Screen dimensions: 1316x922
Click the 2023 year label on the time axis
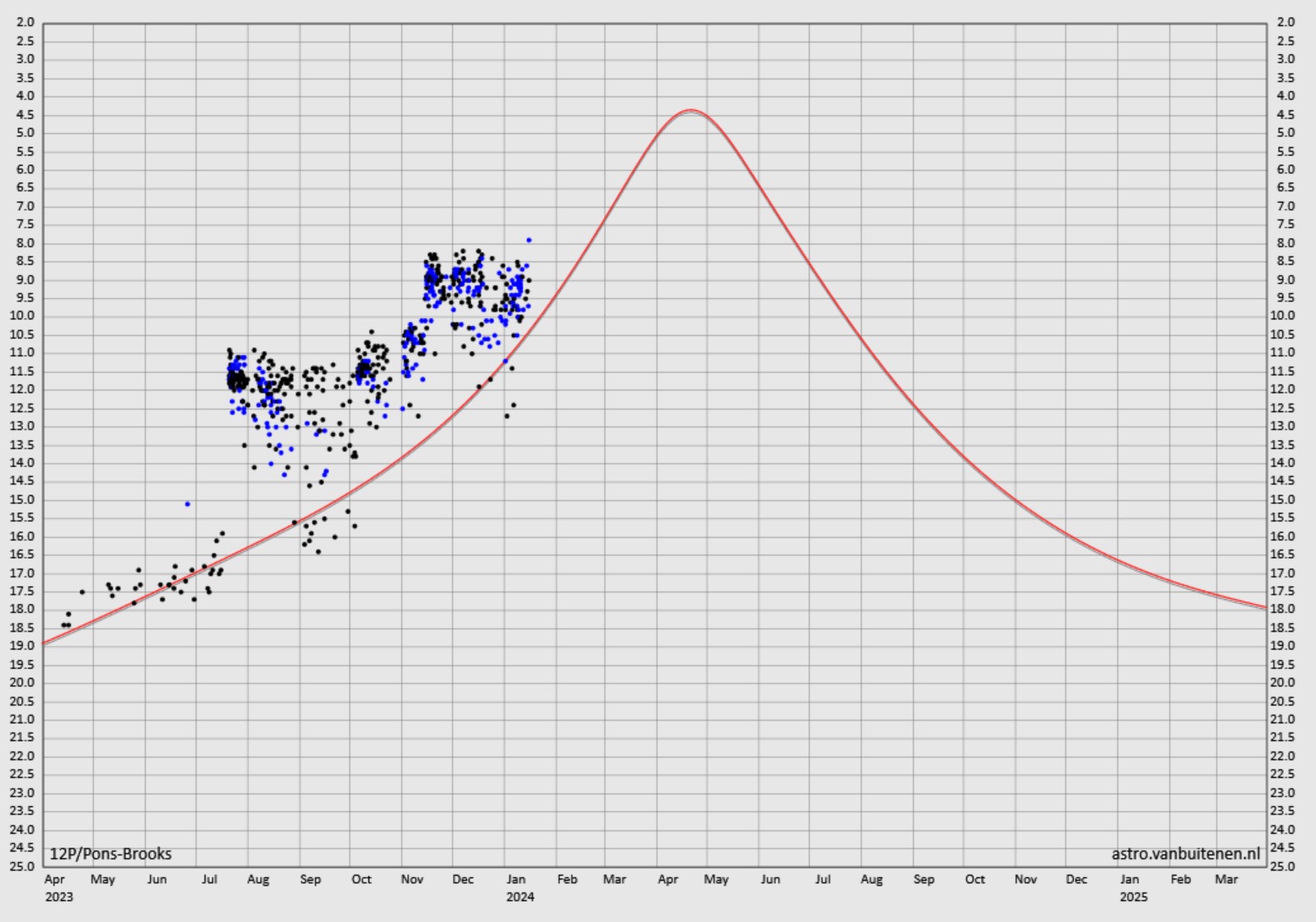[x=59, y=897]
